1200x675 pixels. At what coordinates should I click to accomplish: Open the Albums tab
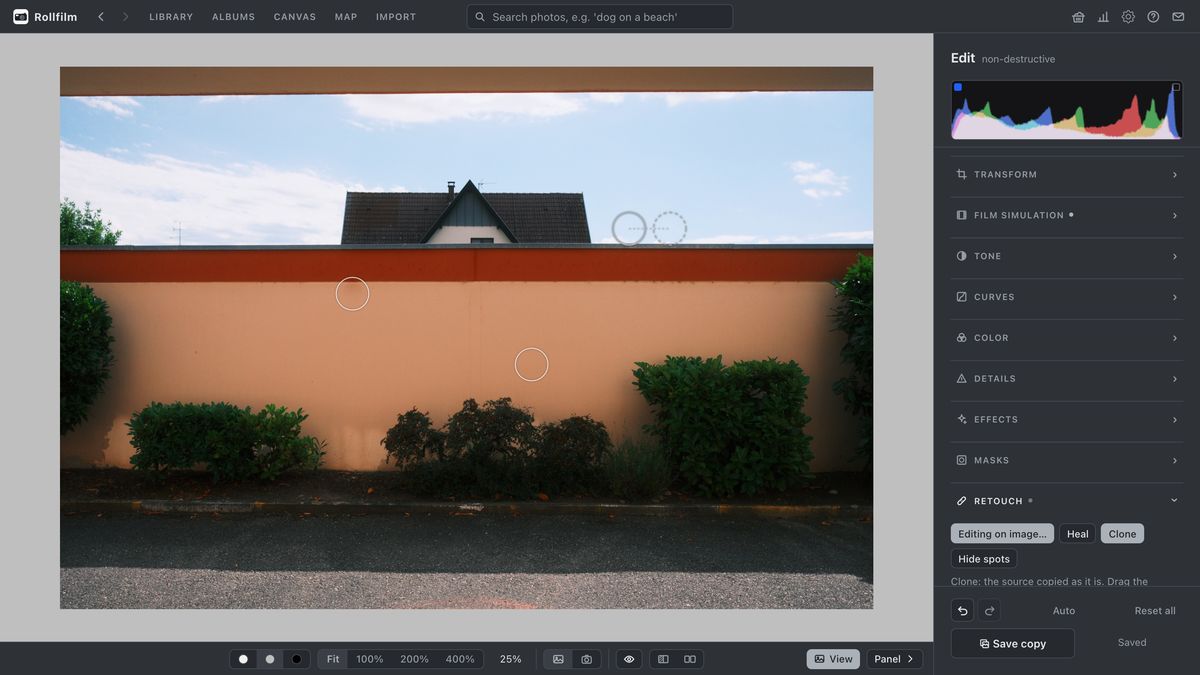[233, 17]
